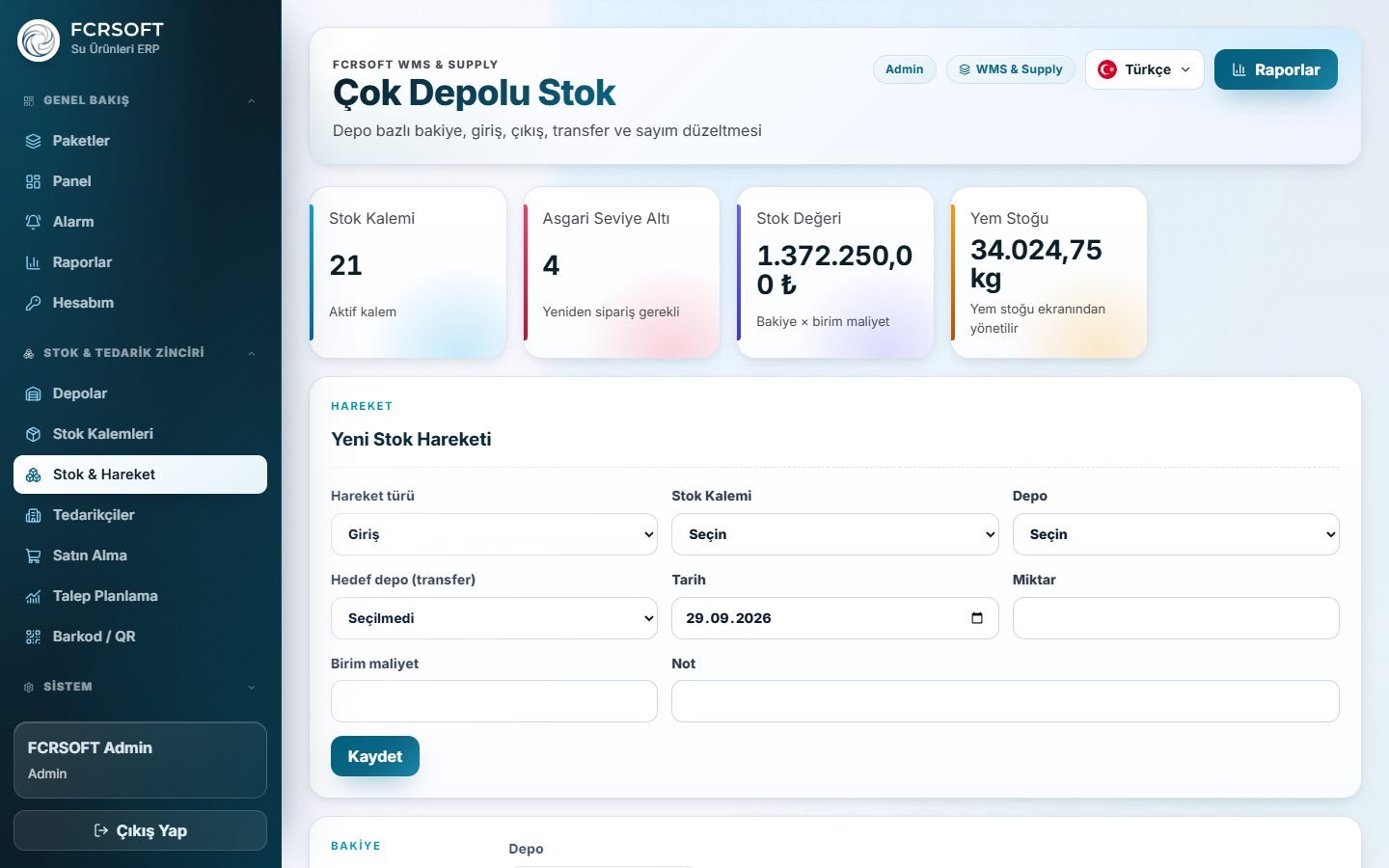Screen dimensions: 1389x868
Task: Open the Türkçe language dropdown
Action: pos(1145,69)
